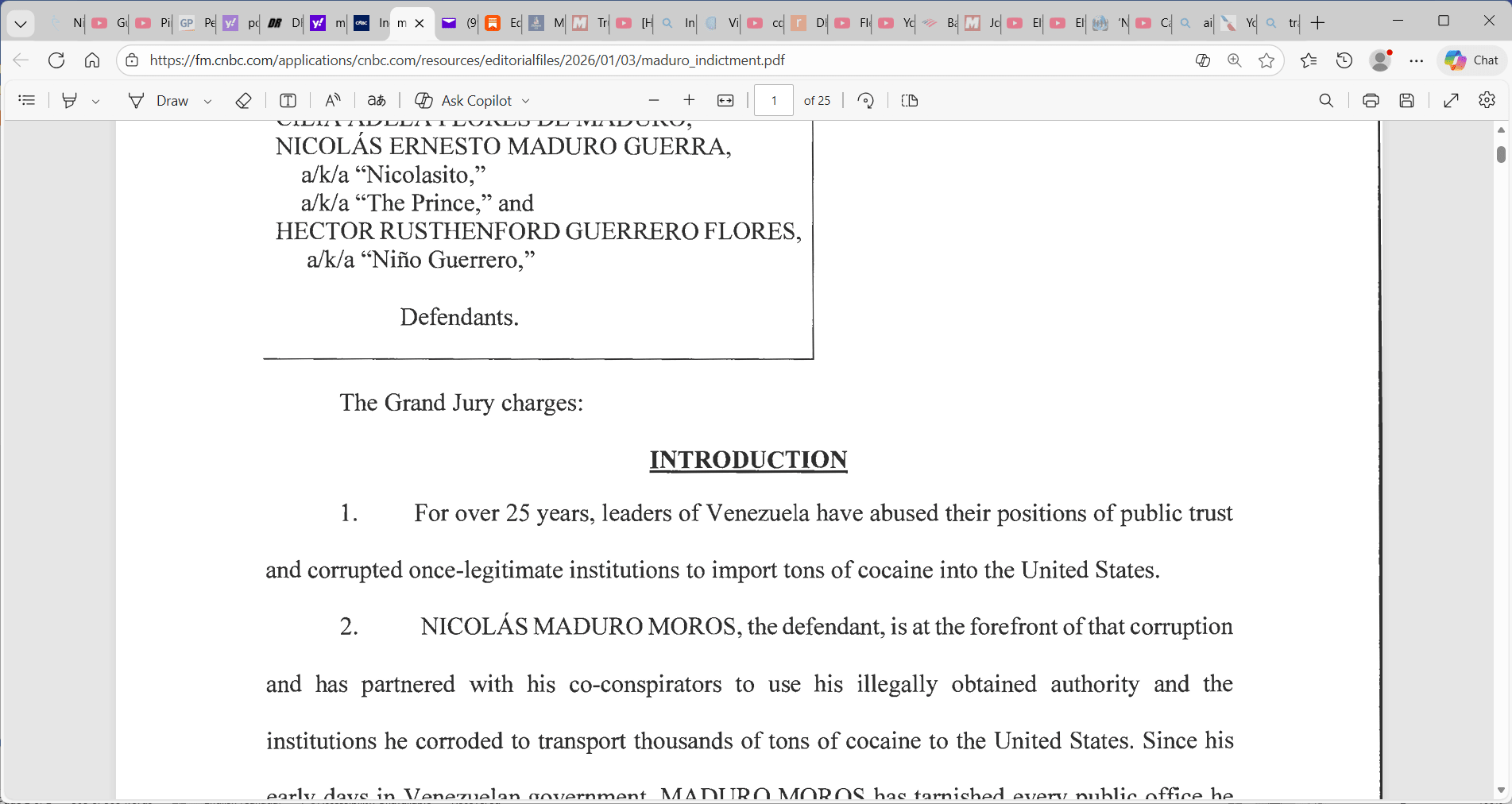Open a new browser tab

[1317, 23]
